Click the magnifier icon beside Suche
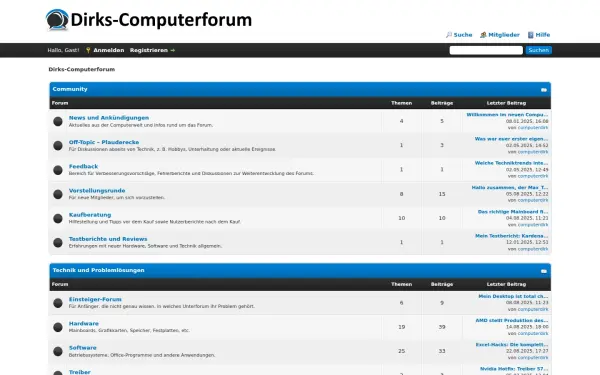The image size is (600, 375). coord(449,35)
